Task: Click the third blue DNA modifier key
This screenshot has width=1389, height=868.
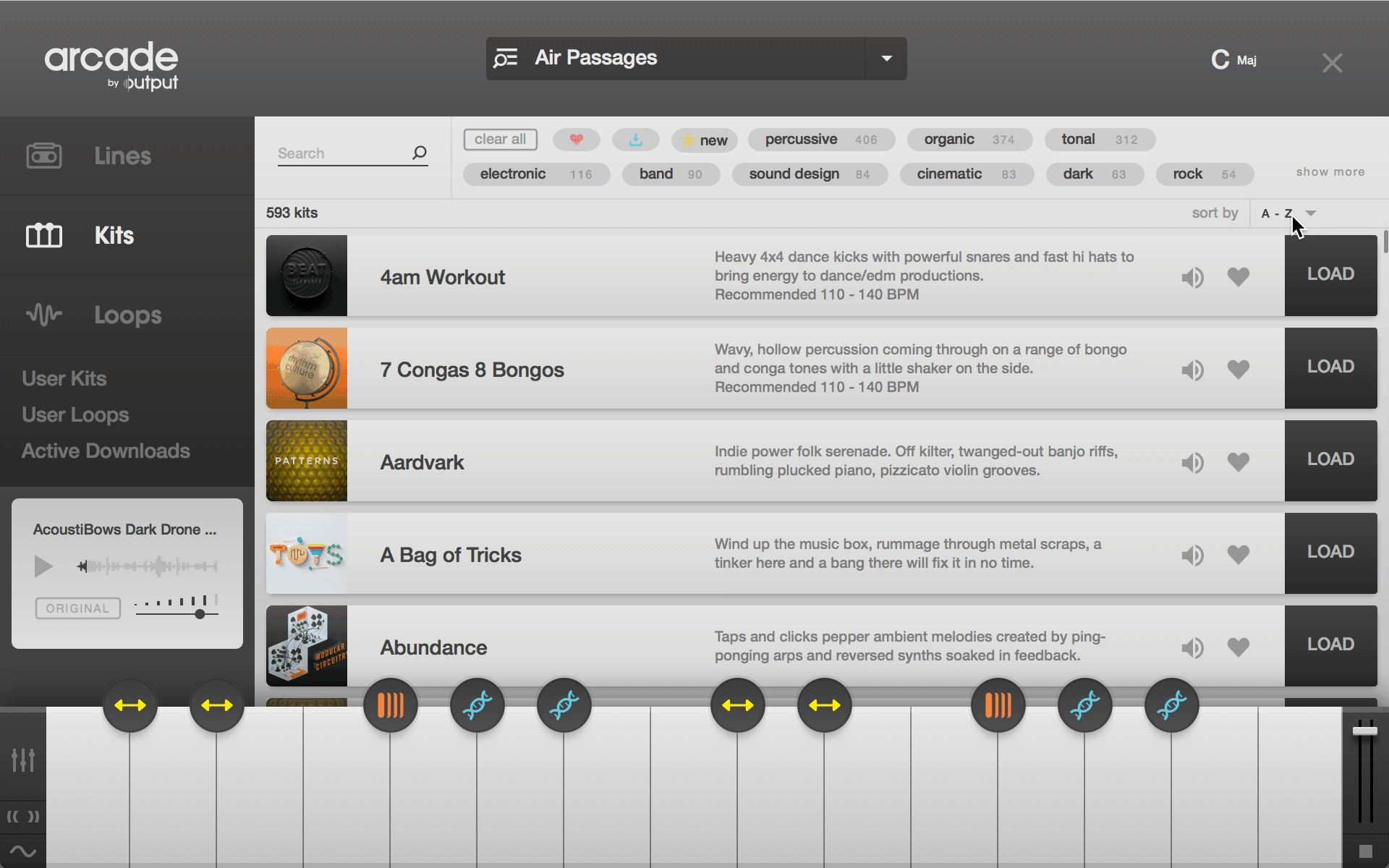Action: [x=1085, y=705]
